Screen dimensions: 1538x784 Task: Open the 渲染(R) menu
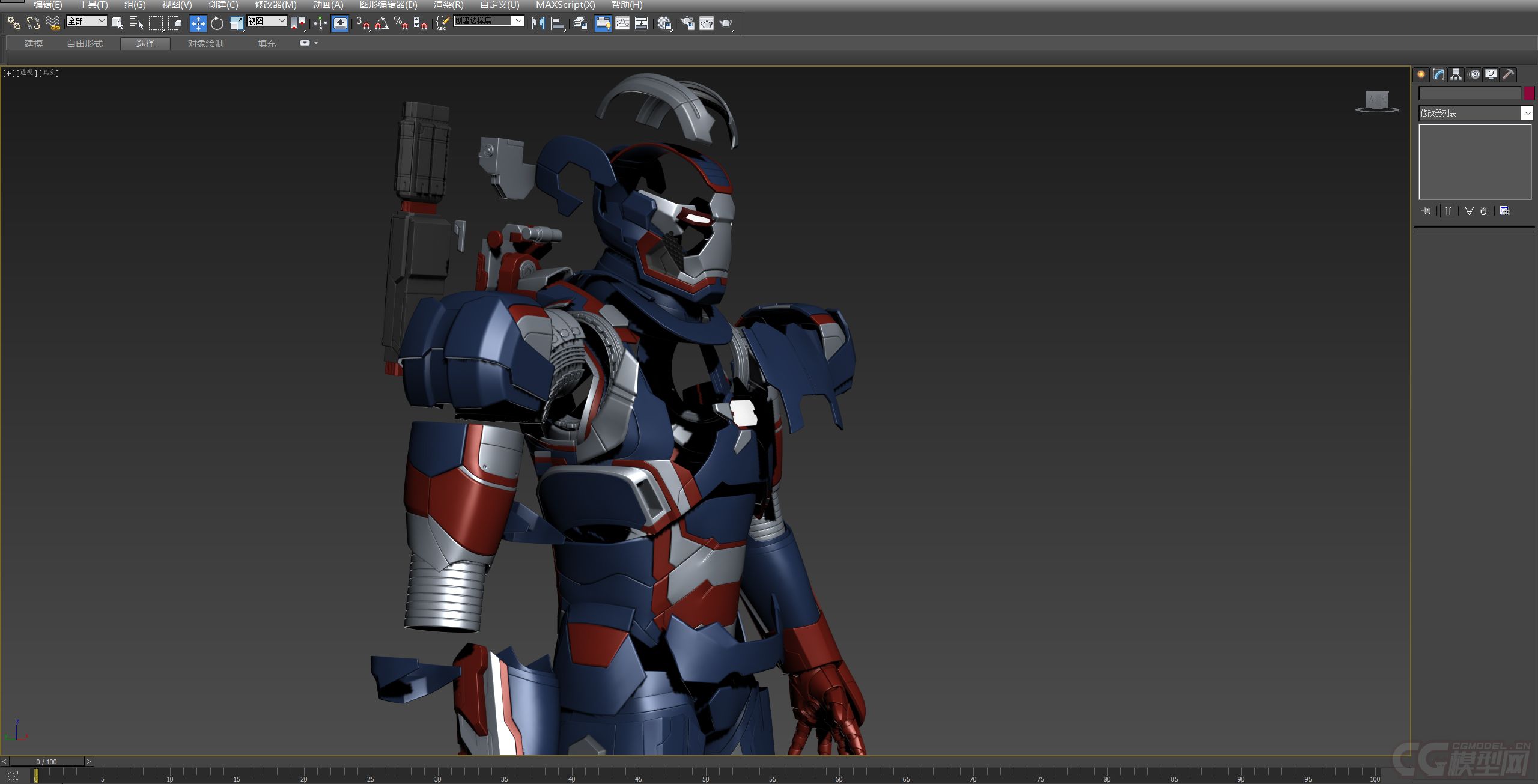click(449, 5)
